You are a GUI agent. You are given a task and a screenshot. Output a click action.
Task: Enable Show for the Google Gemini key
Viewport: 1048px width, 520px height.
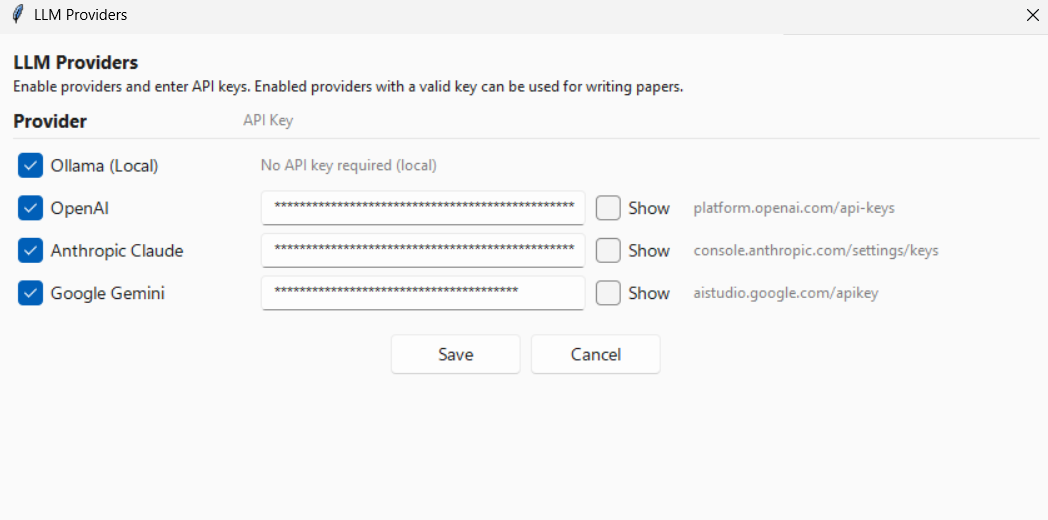click(608, 293)
